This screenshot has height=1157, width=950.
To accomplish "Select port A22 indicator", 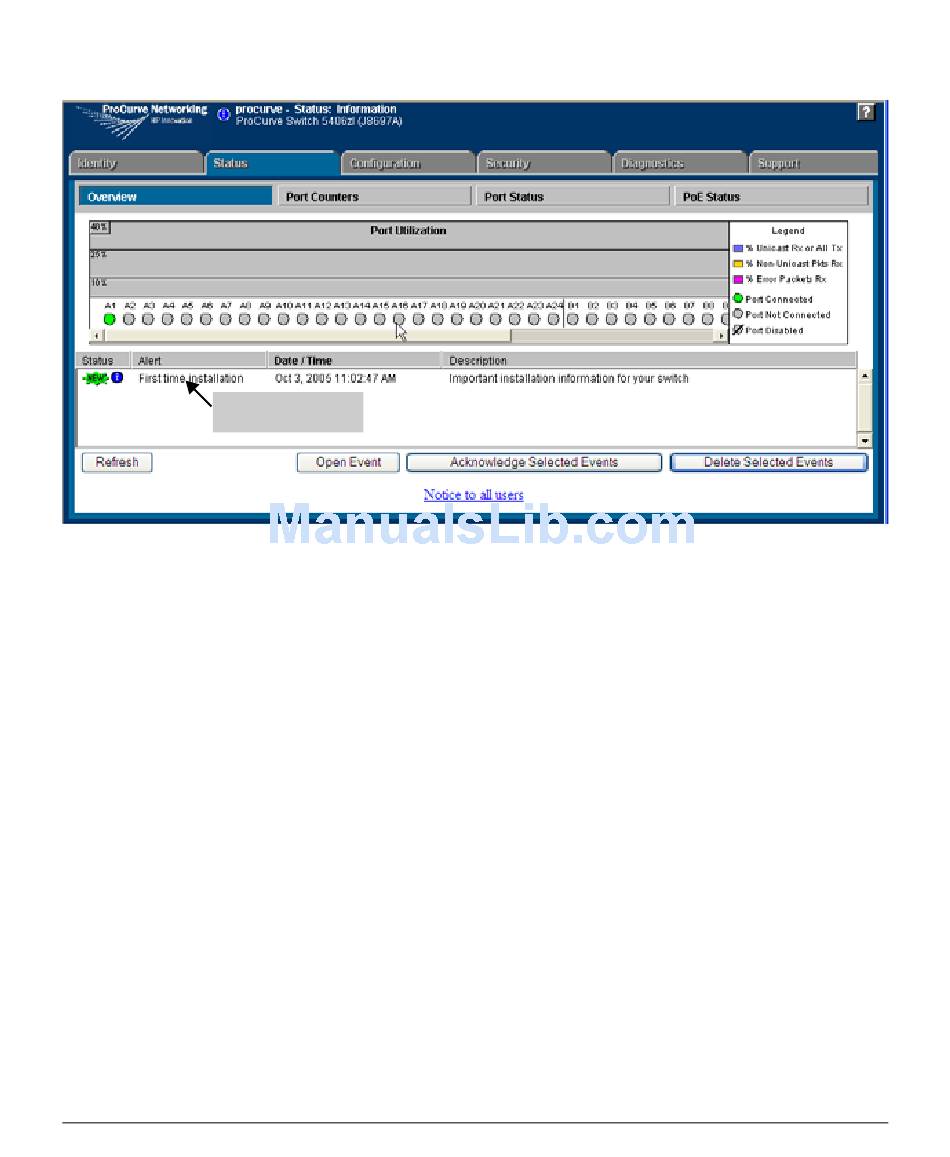I will point(514,319).
